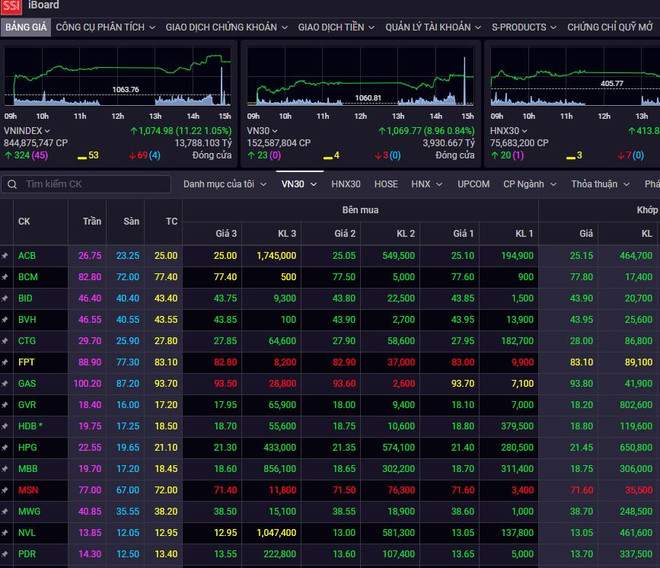Click GVR matched volume 802,600

pos(636,405)
